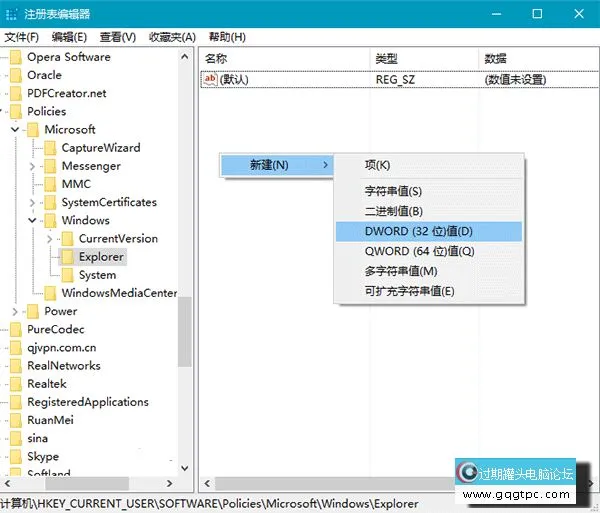This screenshot has width=600, height=513.
Task: Click the Microsoft folder icon
Action: (x=33, y=130)
